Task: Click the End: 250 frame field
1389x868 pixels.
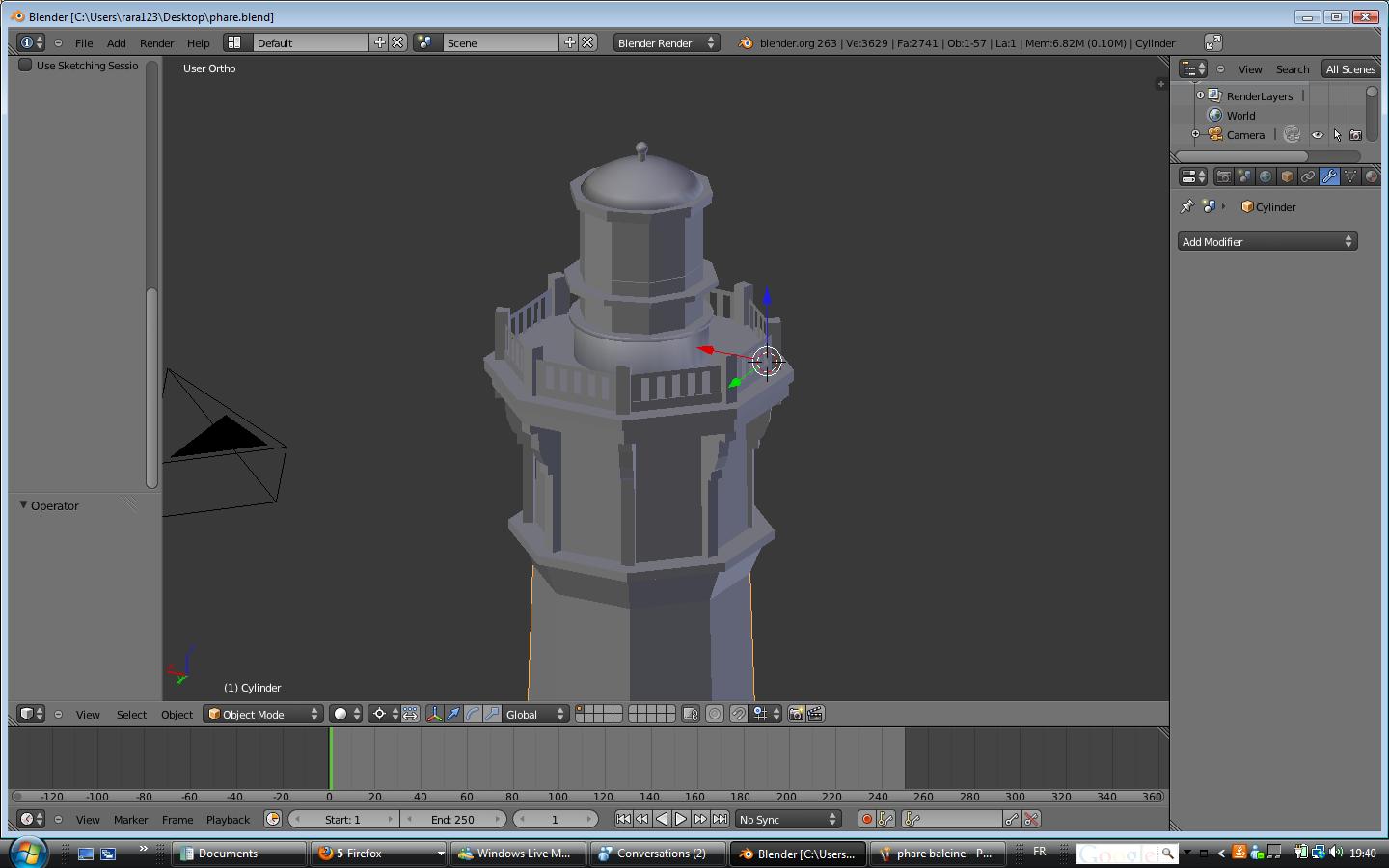Action: point(452,820)
